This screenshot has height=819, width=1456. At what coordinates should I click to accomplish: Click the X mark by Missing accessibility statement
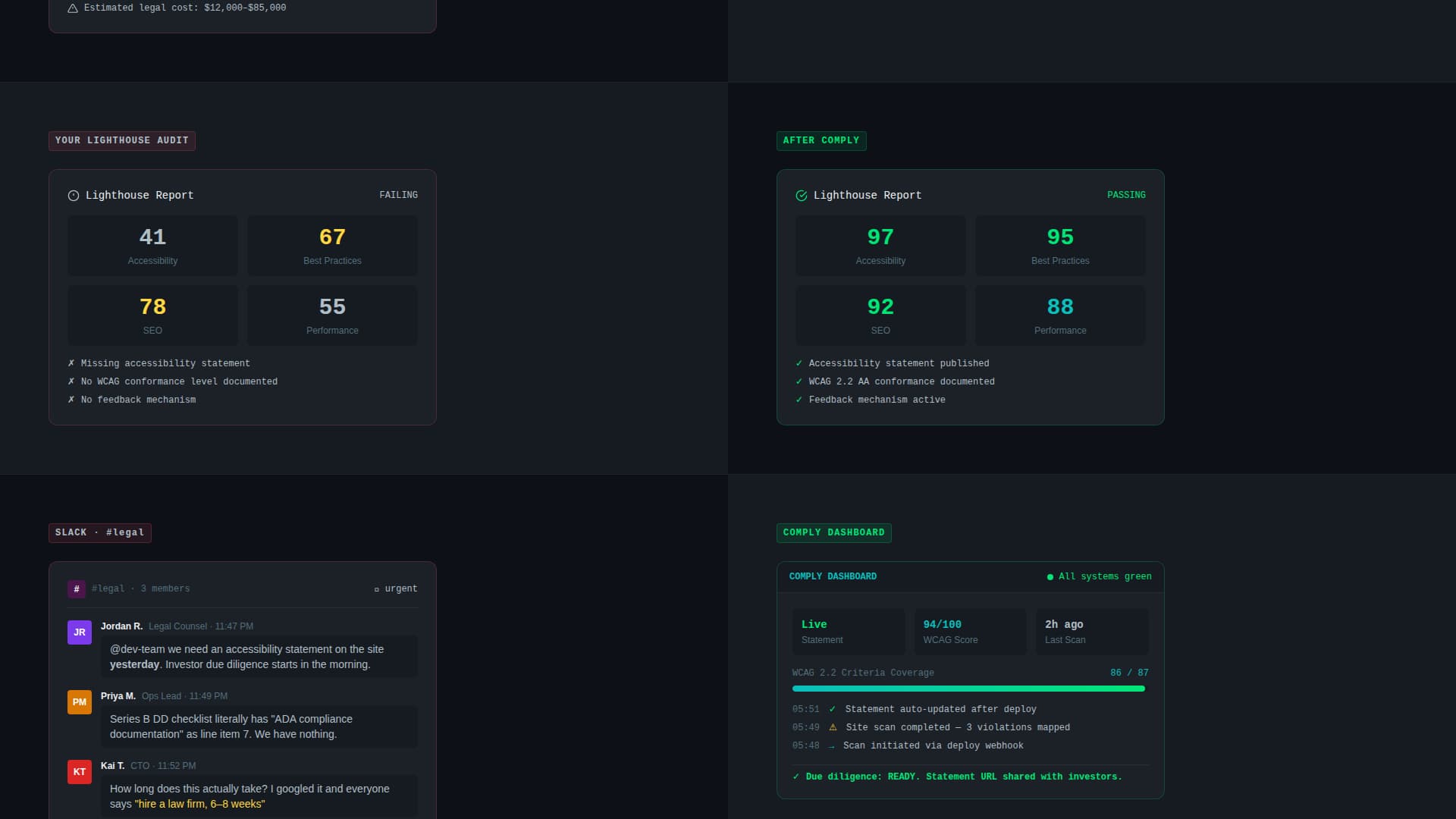click(x=71, y=363)
